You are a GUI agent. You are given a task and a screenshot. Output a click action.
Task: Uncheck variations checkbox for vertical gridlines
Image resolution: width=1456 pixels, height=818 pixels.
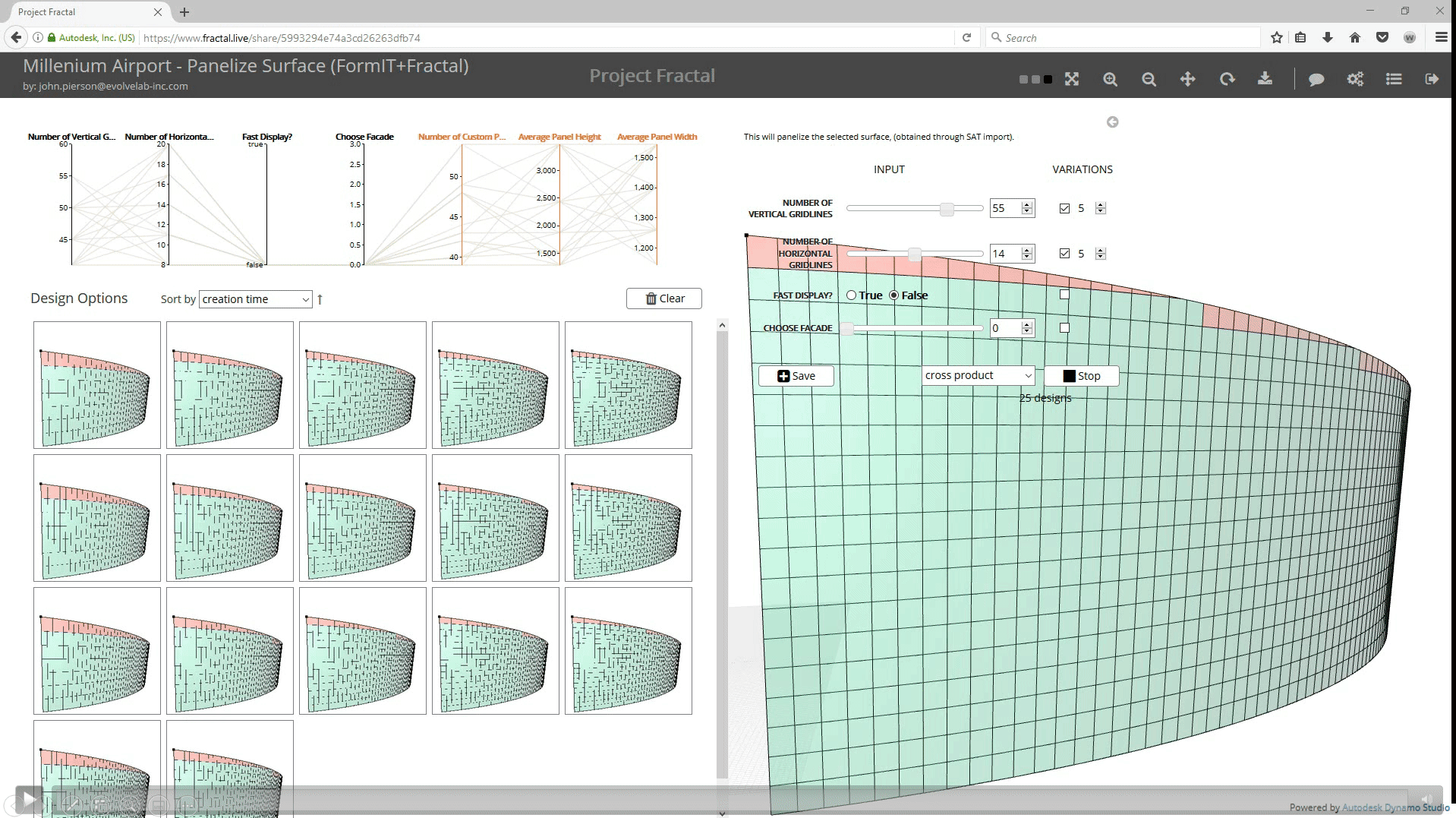1064,208
